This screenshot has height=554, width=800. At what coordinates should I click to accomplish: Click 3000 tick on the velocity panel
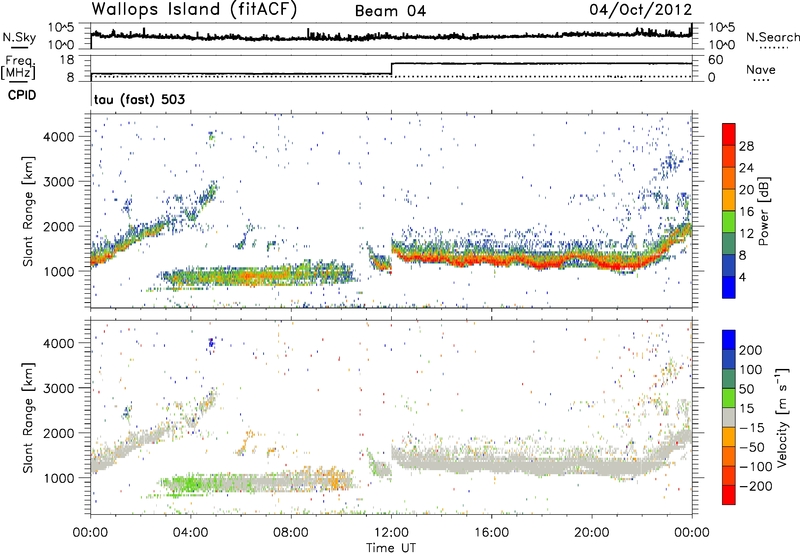(58, 388)
